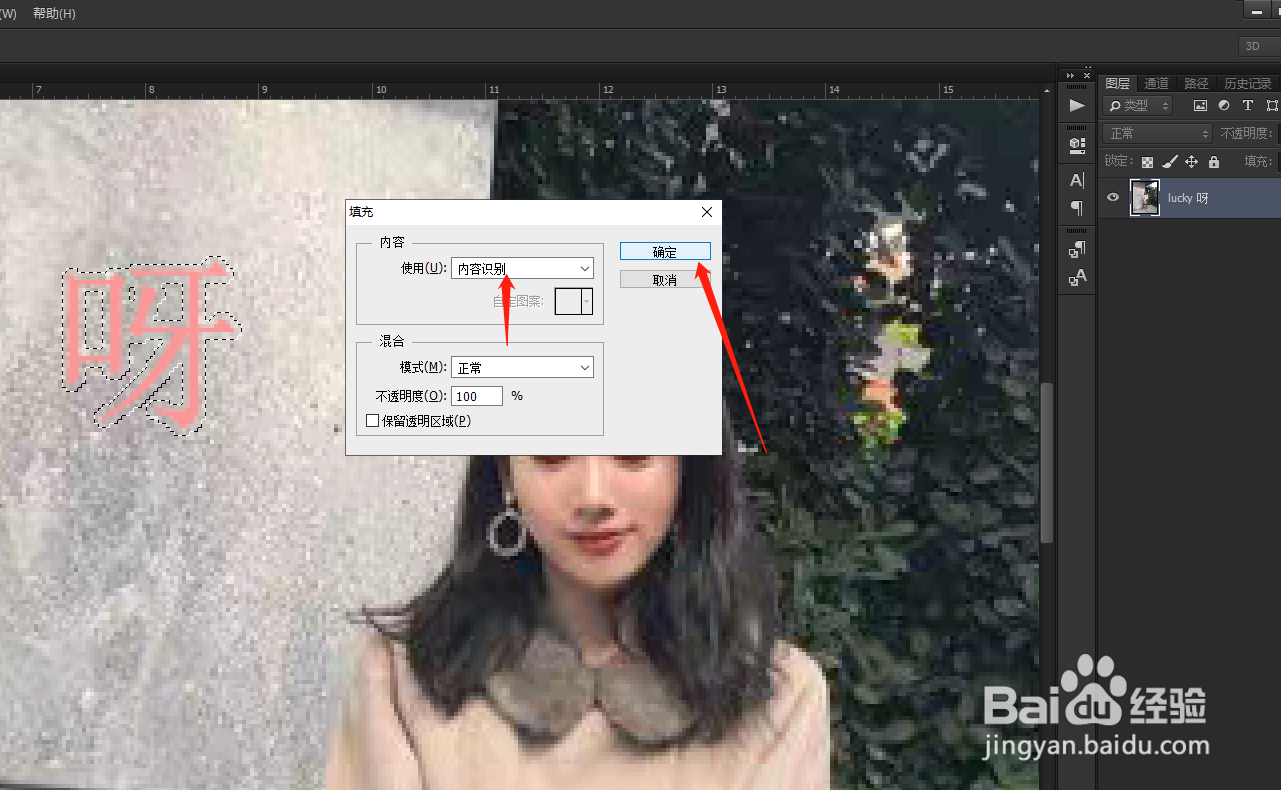The width and height of the screenshot is (1281, 790).
Task: Minimize the Photoshop window
Action: pyautogui.click(x=1256, y=9)
